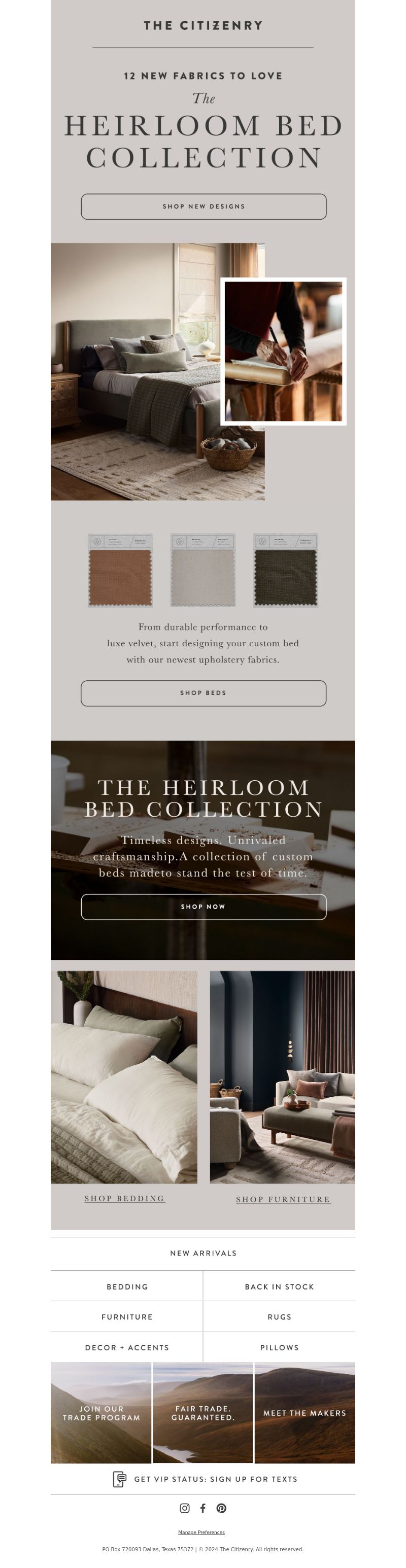Go to New Arrivals menu item
This screenshot has width=406, height=1568.
(204, 1252)
